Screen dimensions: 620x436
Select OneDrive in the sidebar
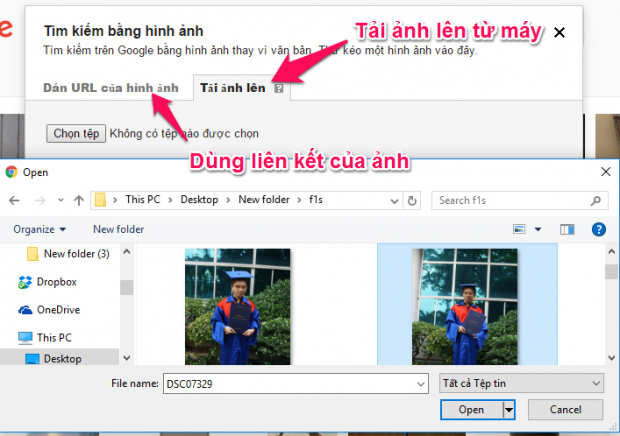click(x=57, y=310)
